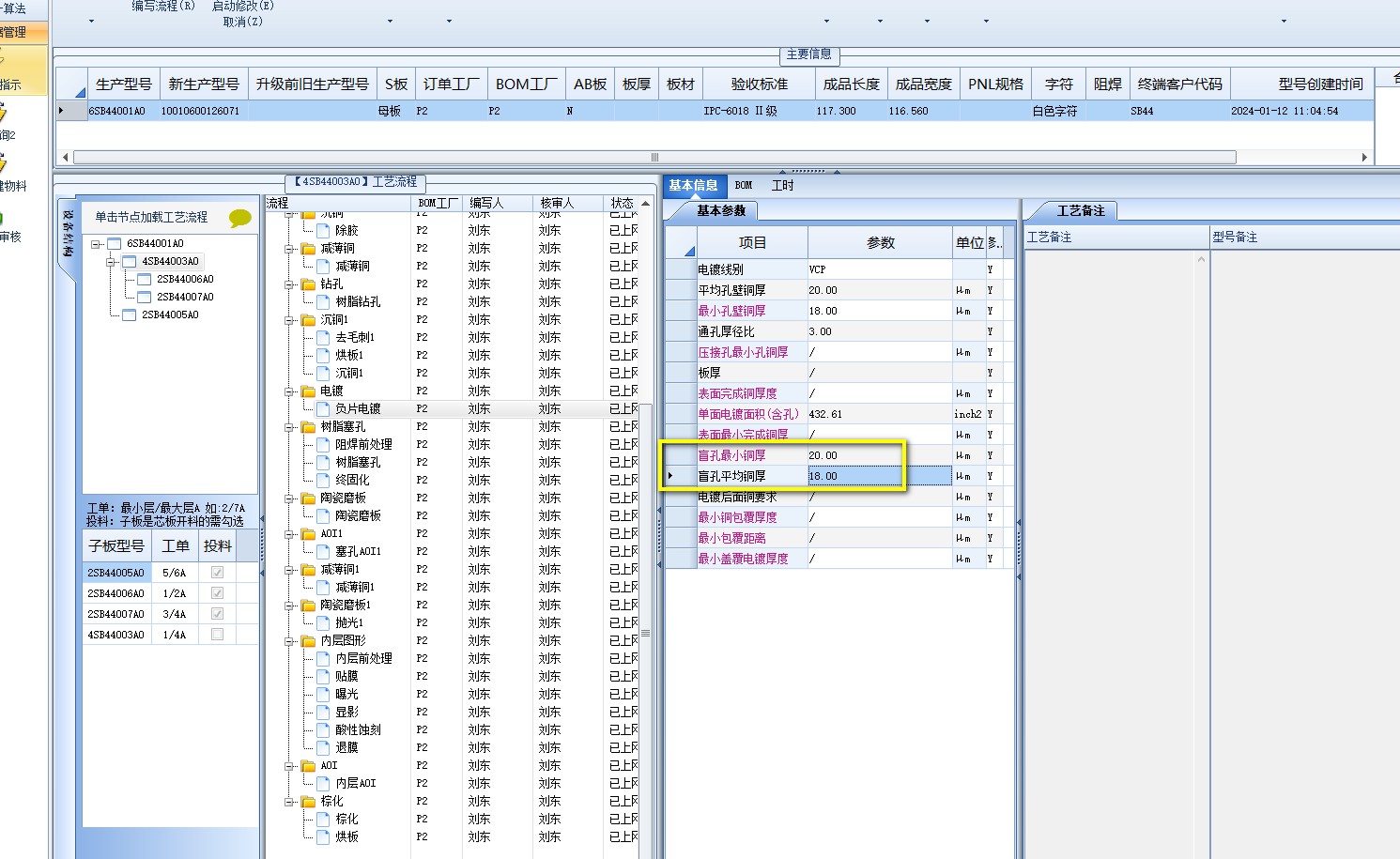The height and width of the screenshot is (859, 1400).
Task: Collapse the AOI1 process group
Action: coord(290,534)
